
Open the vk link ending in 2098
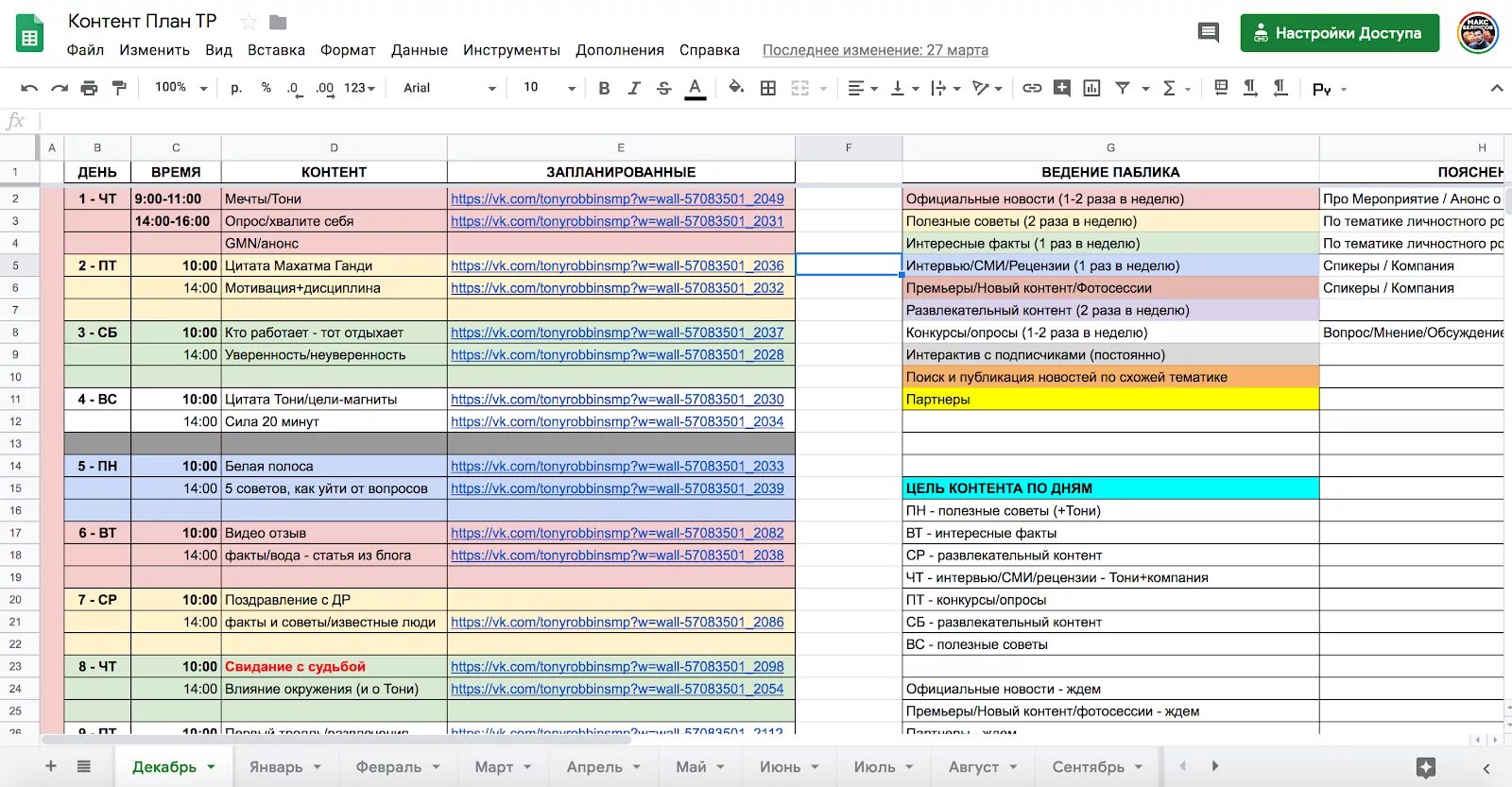coord(617,666)
